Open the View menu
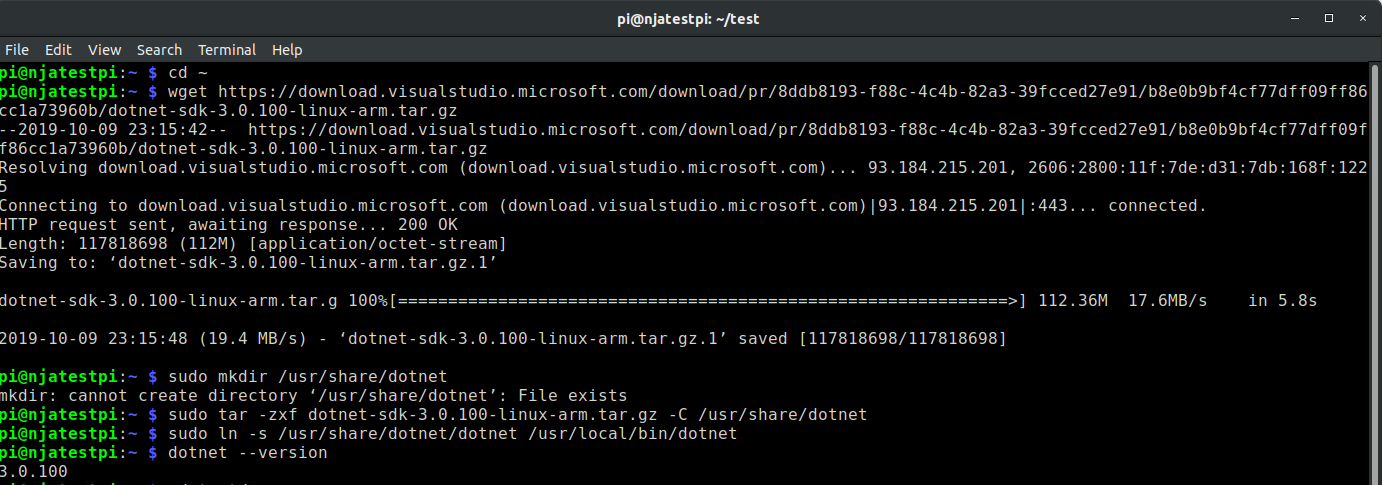Image resolution: width=1382 pixels, height=485 pixels. [x=104, y=50]
